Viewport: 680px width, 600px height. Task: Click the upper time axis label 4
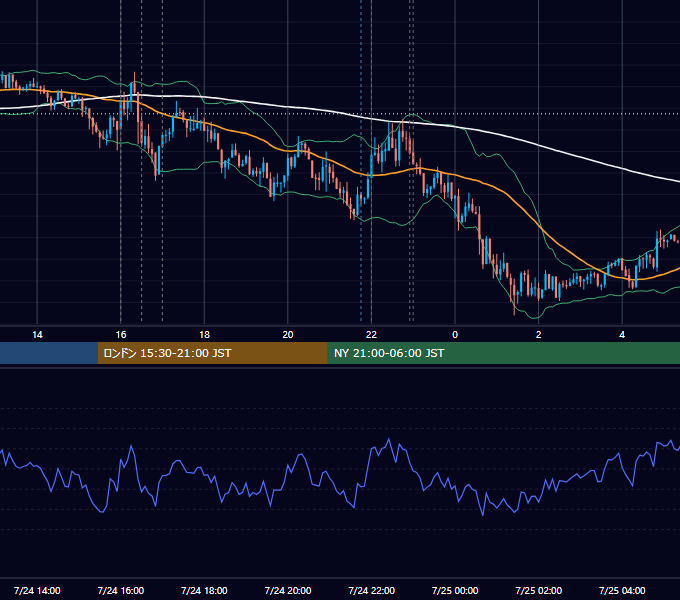pyautogui.click(x=622, y=334)
